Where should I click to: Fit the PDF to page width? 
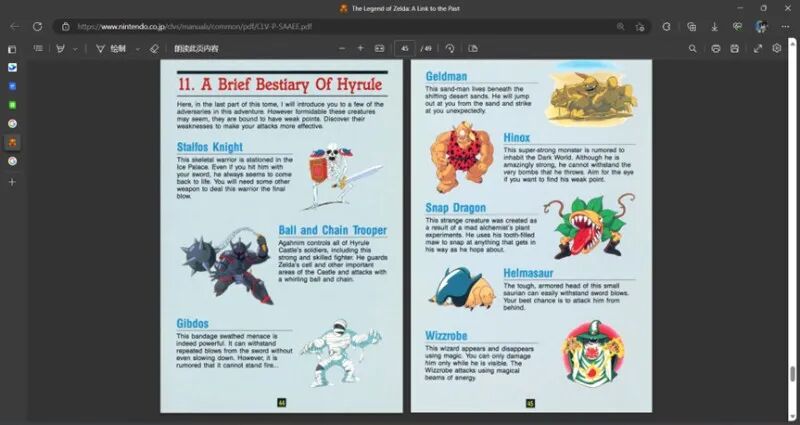[379, 48]
